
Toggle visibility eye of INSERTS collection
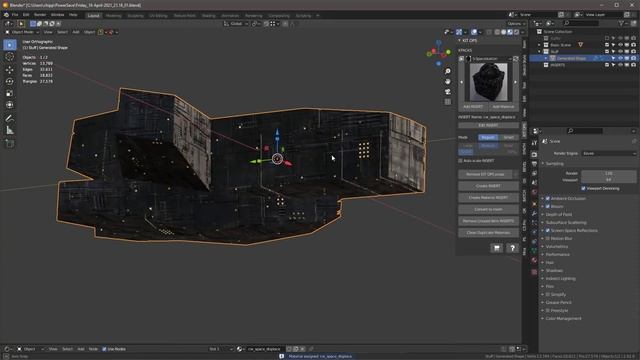pos(620,65)
